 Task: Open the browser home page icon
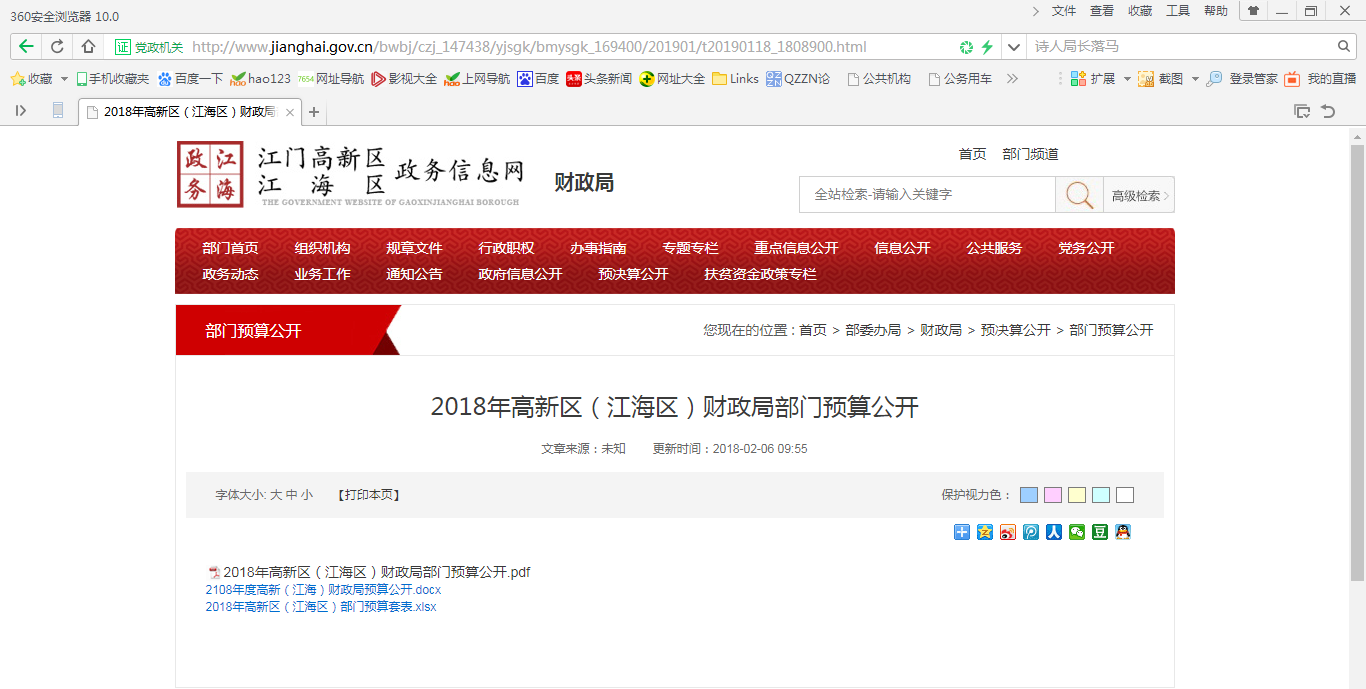click(88, 46)
